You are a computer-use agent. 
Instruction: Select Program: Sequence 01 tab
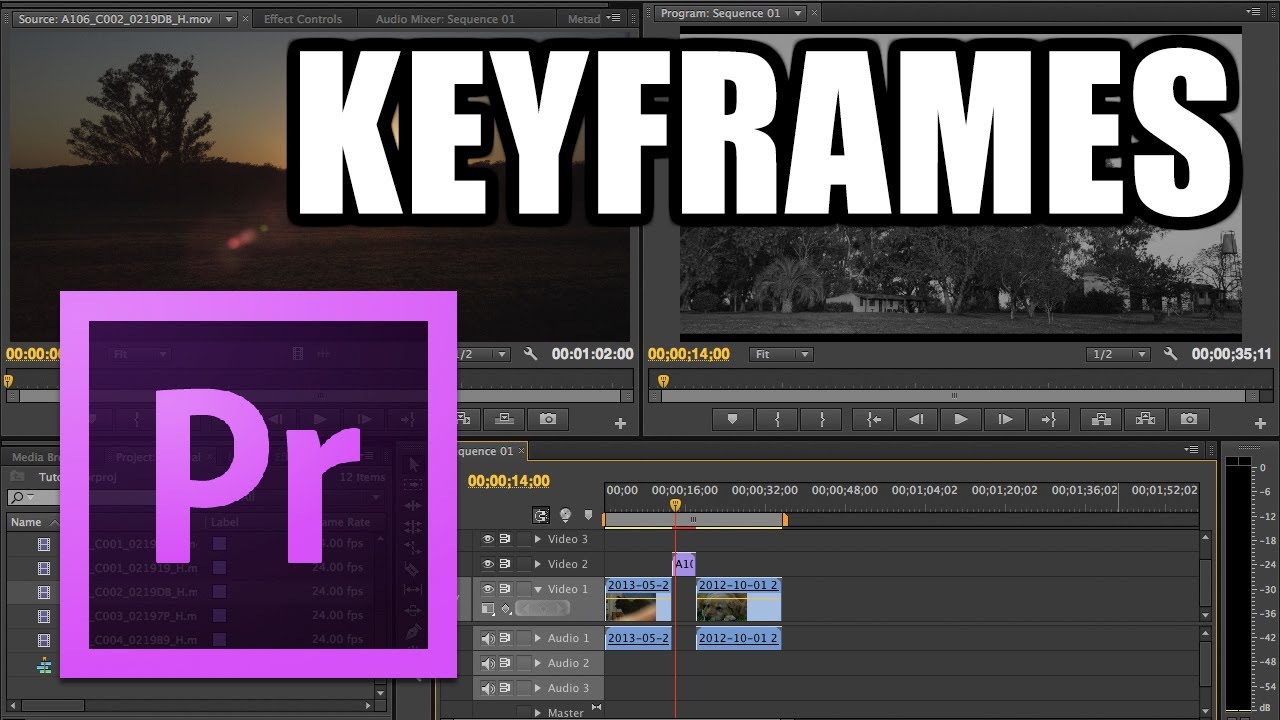point(720,13)
